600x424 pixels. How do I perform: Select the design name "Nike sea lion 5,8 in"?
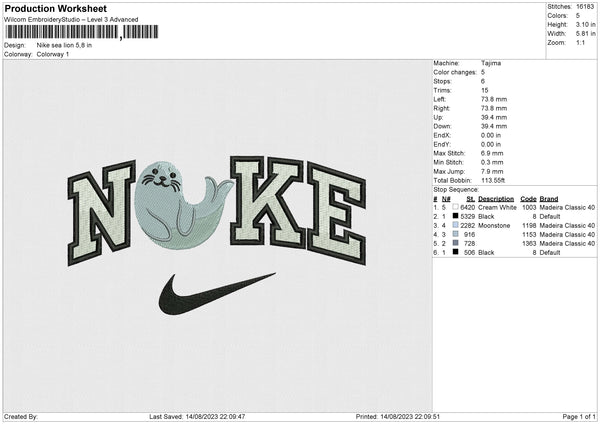(x=64, y=45)
